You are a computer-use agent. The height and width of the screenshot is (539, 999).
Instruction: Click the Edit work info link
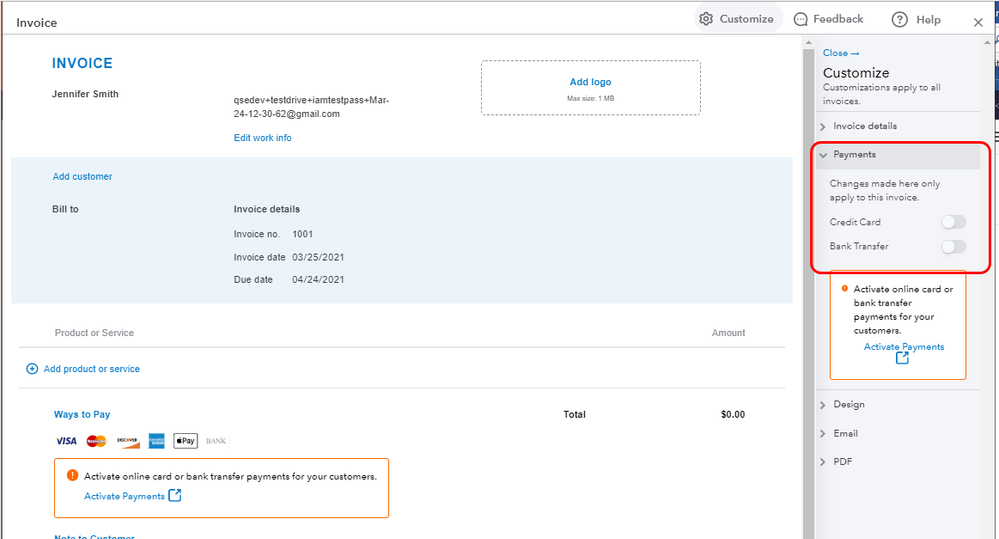pyautogui.click(x=262, y=138)
